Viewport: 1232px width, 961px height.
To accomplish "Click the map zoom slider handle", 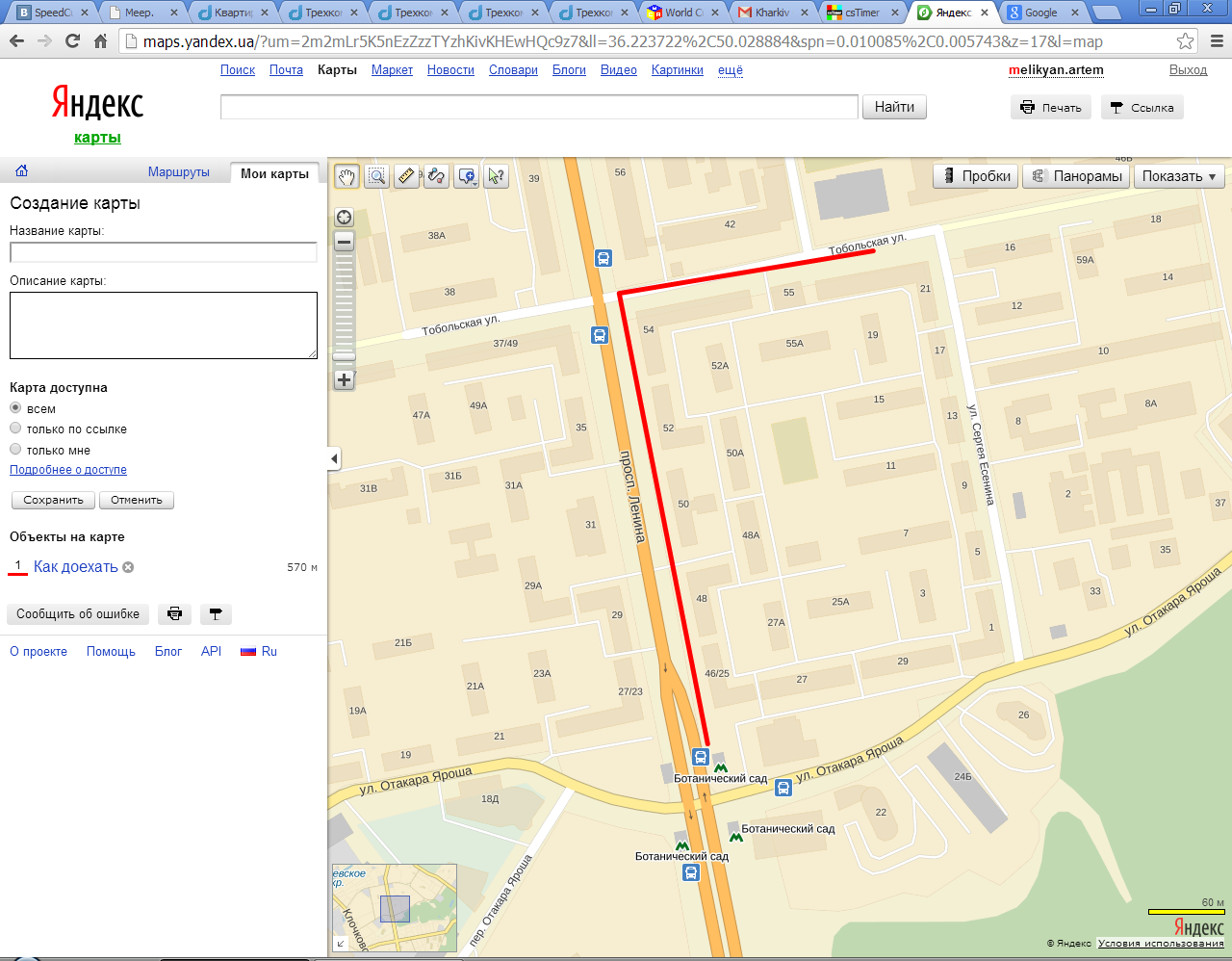I will click(344, 356).
